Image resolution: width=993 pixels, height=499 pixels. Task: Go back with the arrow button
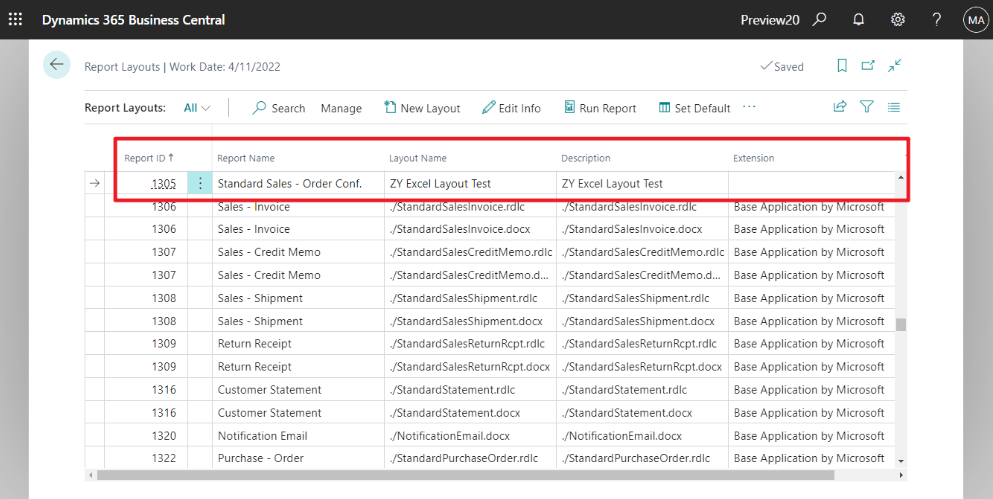click(56, 65)
